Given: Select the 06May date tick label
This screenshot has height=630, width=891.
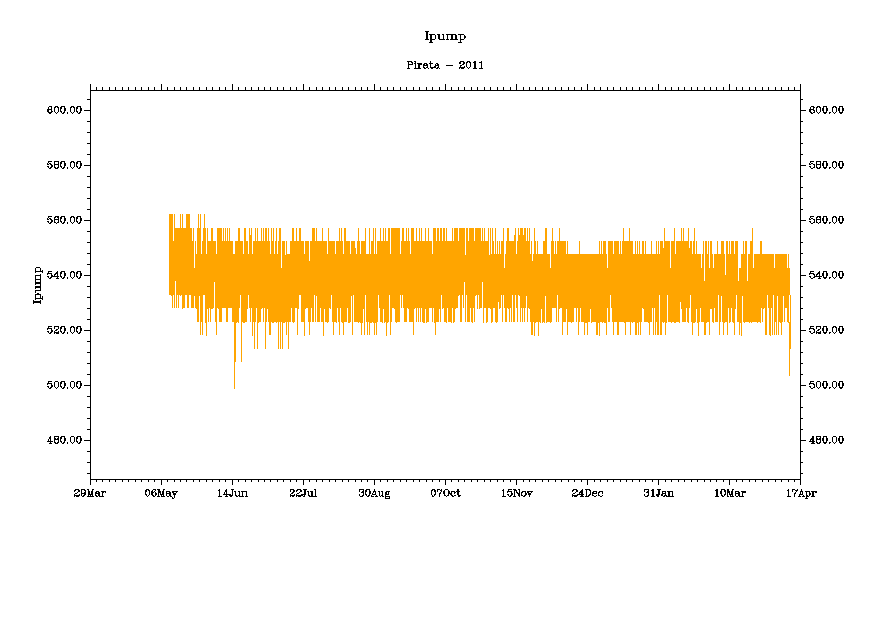Looking at the screenshot, I should pos(161,493).
